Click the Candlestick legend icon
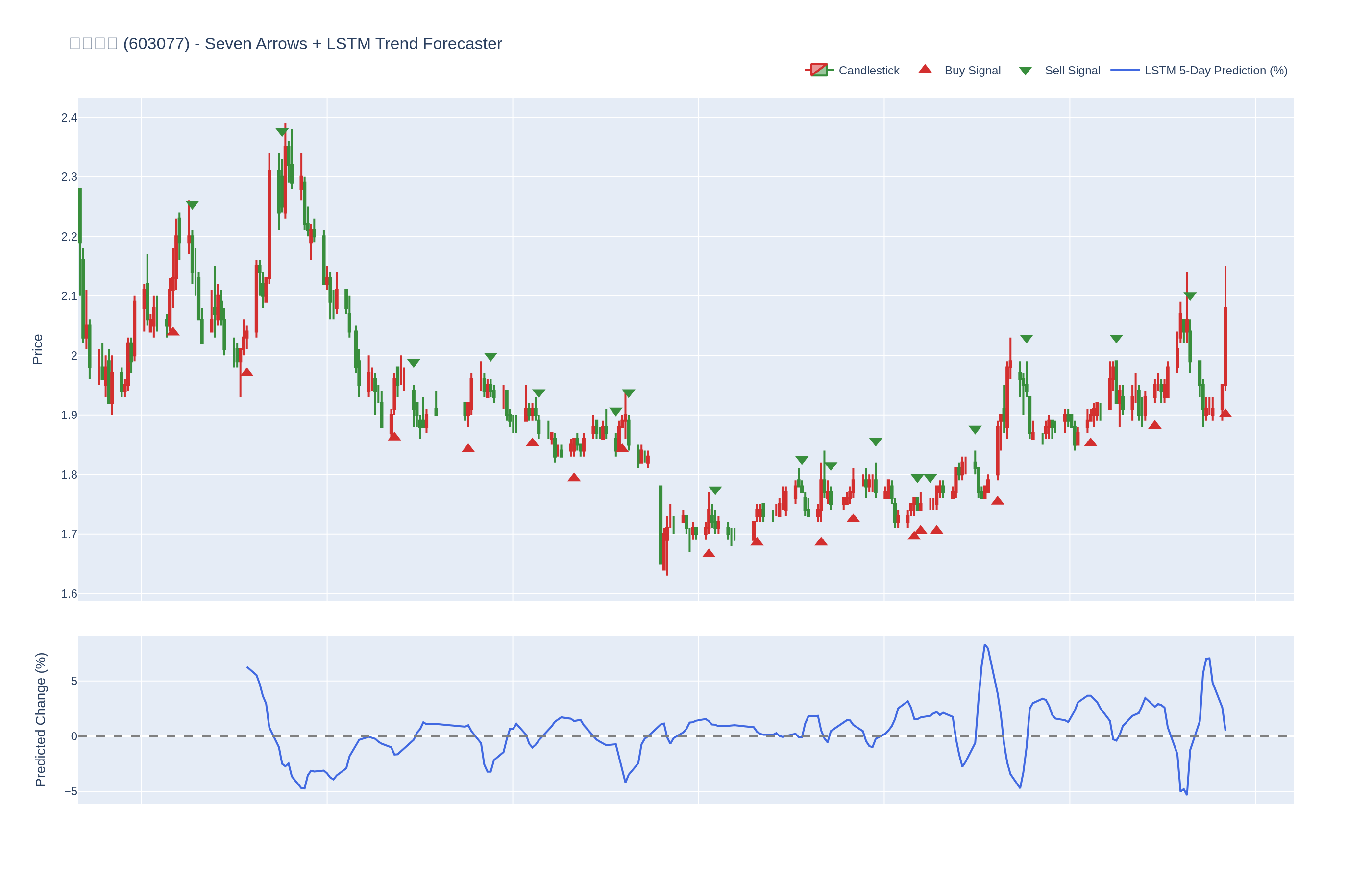1372x882 pixels. 819,70
